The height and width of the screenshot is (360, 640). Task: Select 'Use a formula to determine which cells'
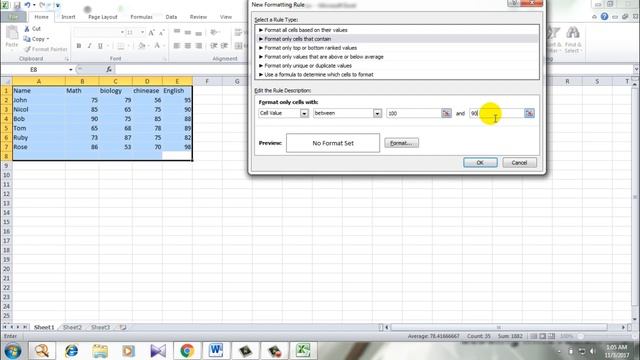pyautogui.click(x=397, y=75)
